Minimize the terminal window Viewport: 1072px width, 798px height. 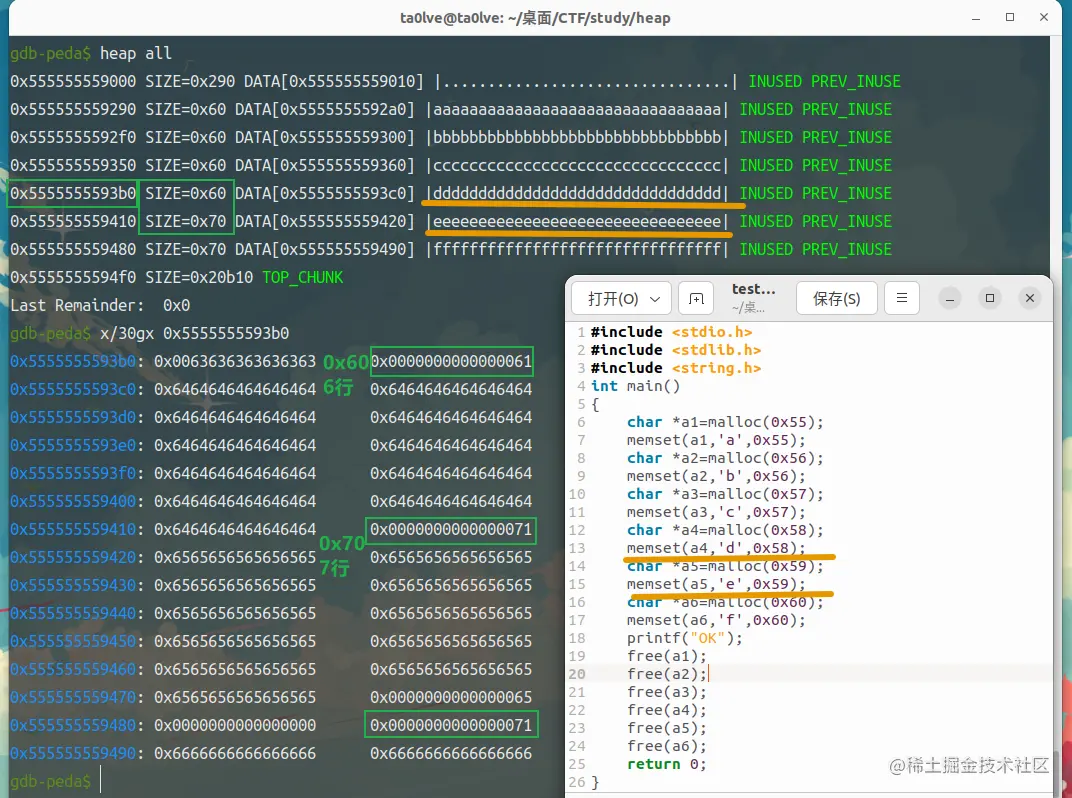(976, 18)
